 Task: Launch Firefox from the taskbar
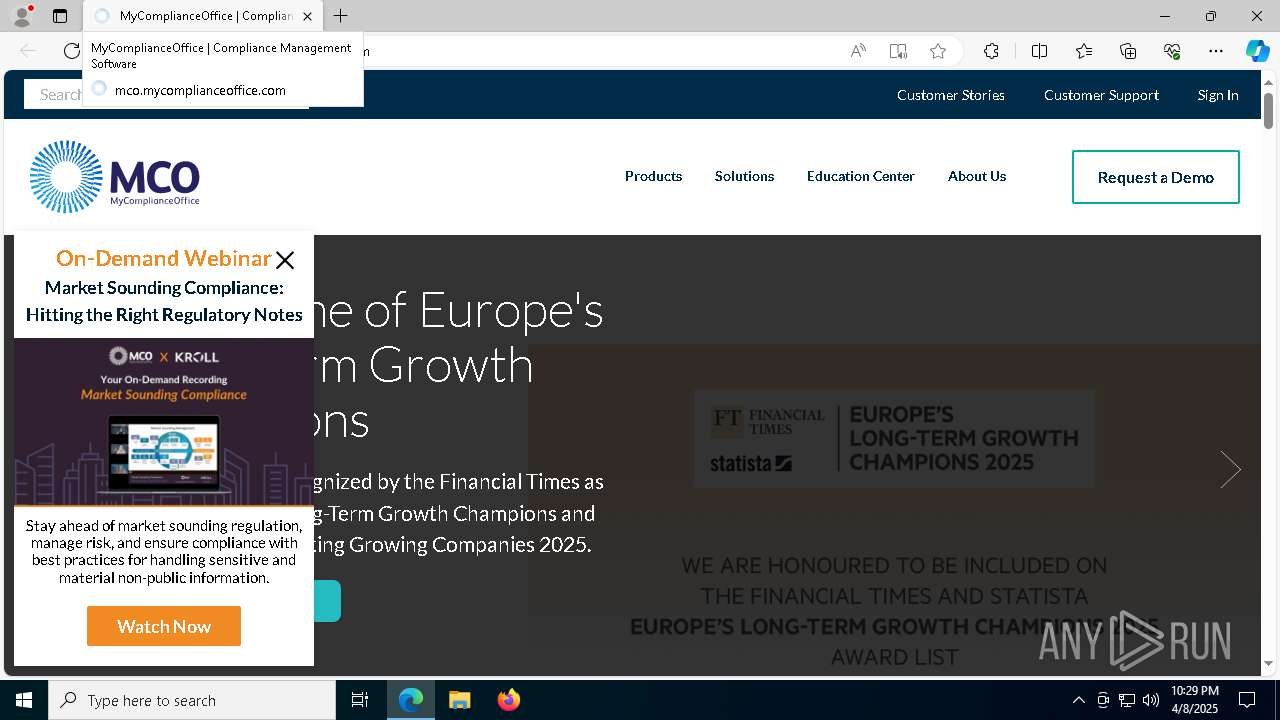pyautogui.click(x=508, y=700)
